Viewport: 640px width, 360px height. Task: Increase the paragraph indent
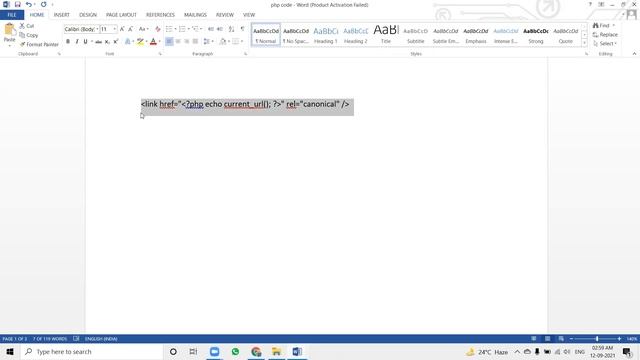(220, 29)
